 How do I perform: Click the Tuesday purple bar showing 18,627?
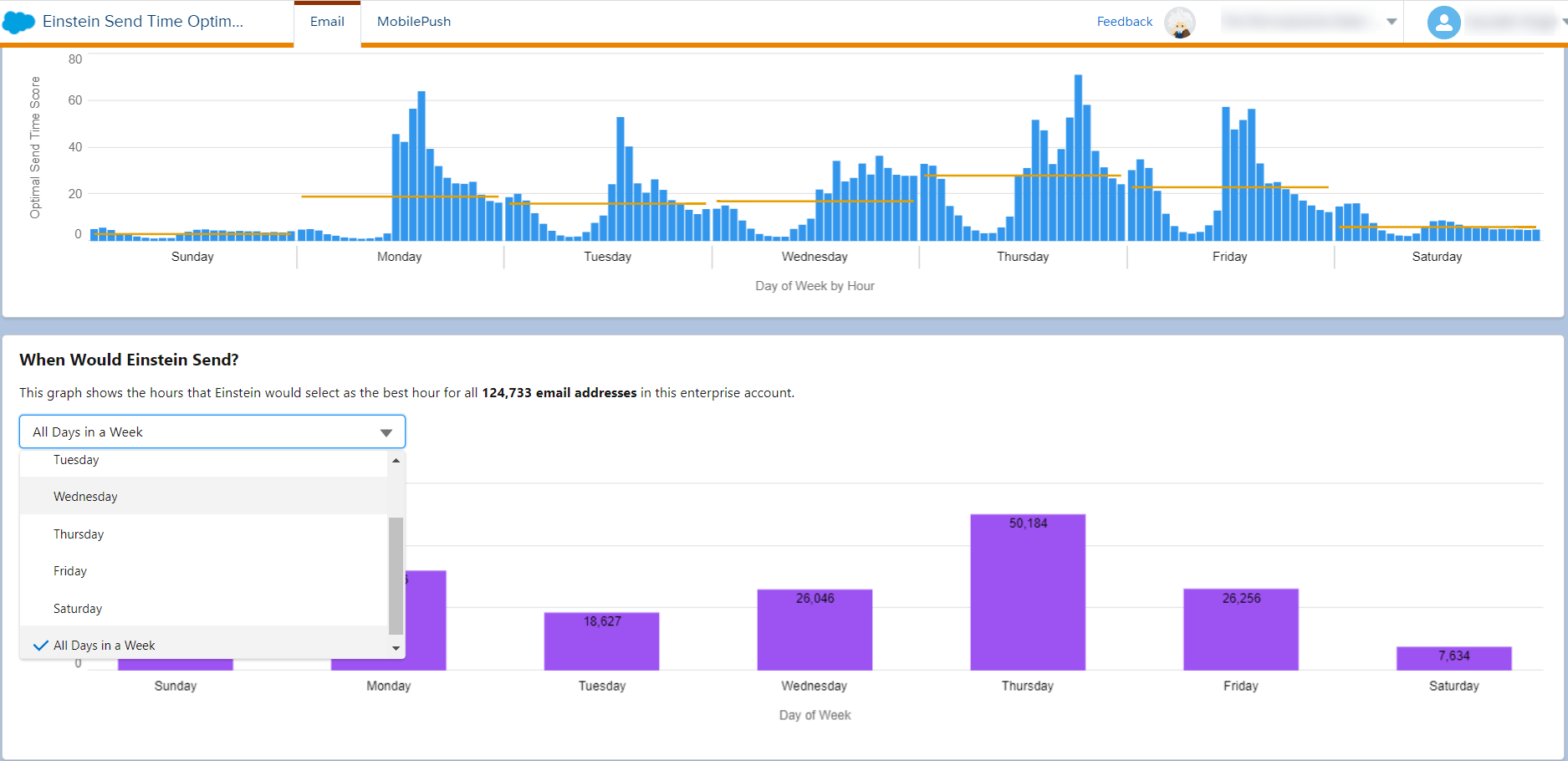click(602, 641)
